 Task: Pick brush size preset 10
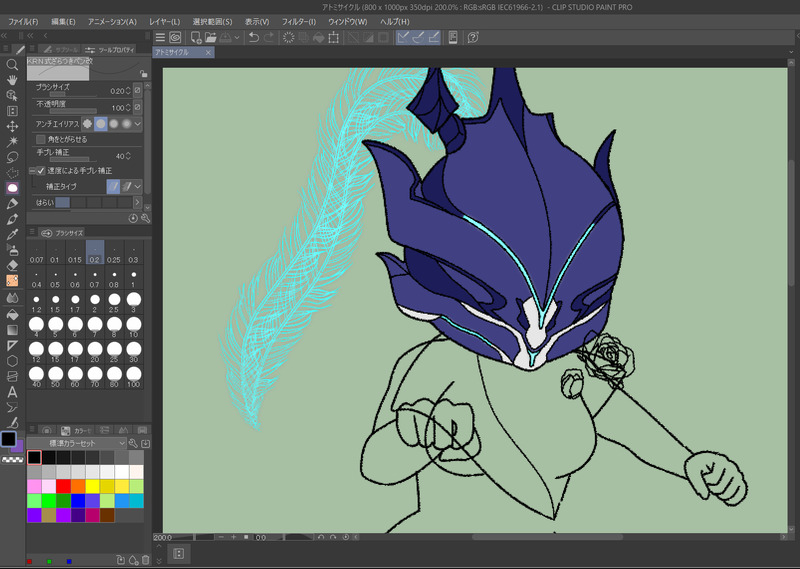click(x=134, y=327)
